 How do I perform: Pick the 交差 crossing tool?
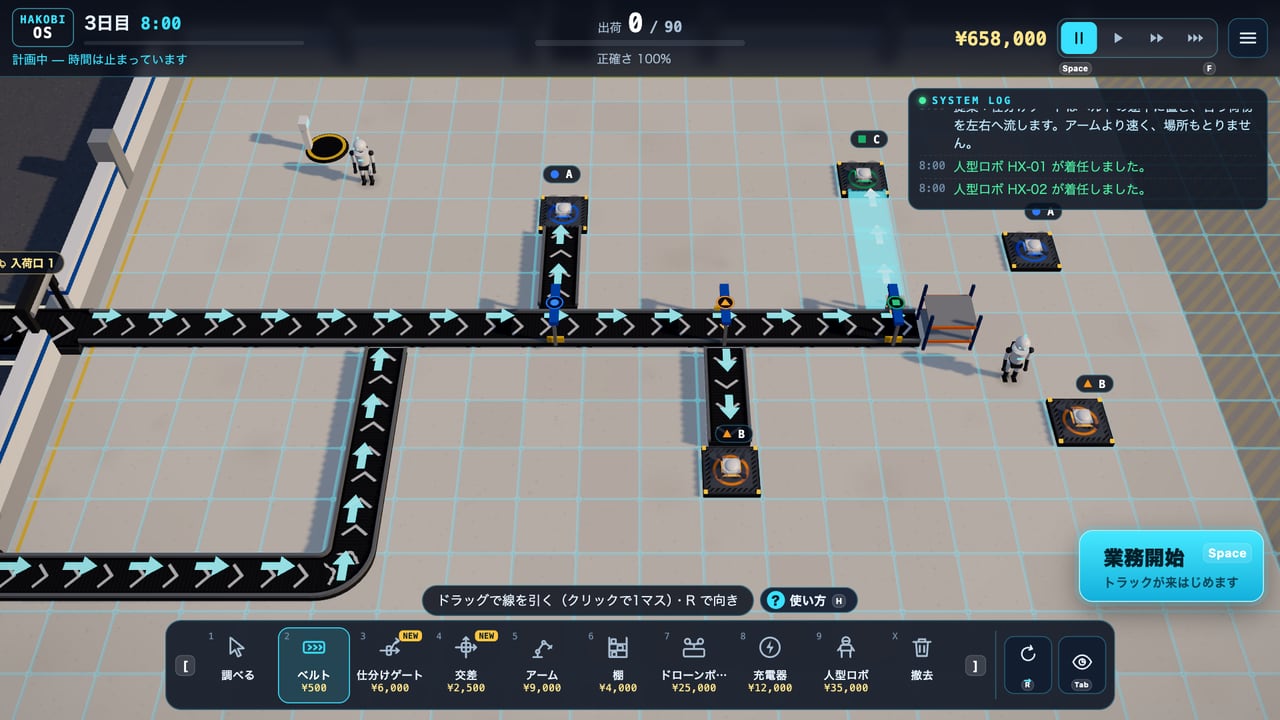[466, 665]
